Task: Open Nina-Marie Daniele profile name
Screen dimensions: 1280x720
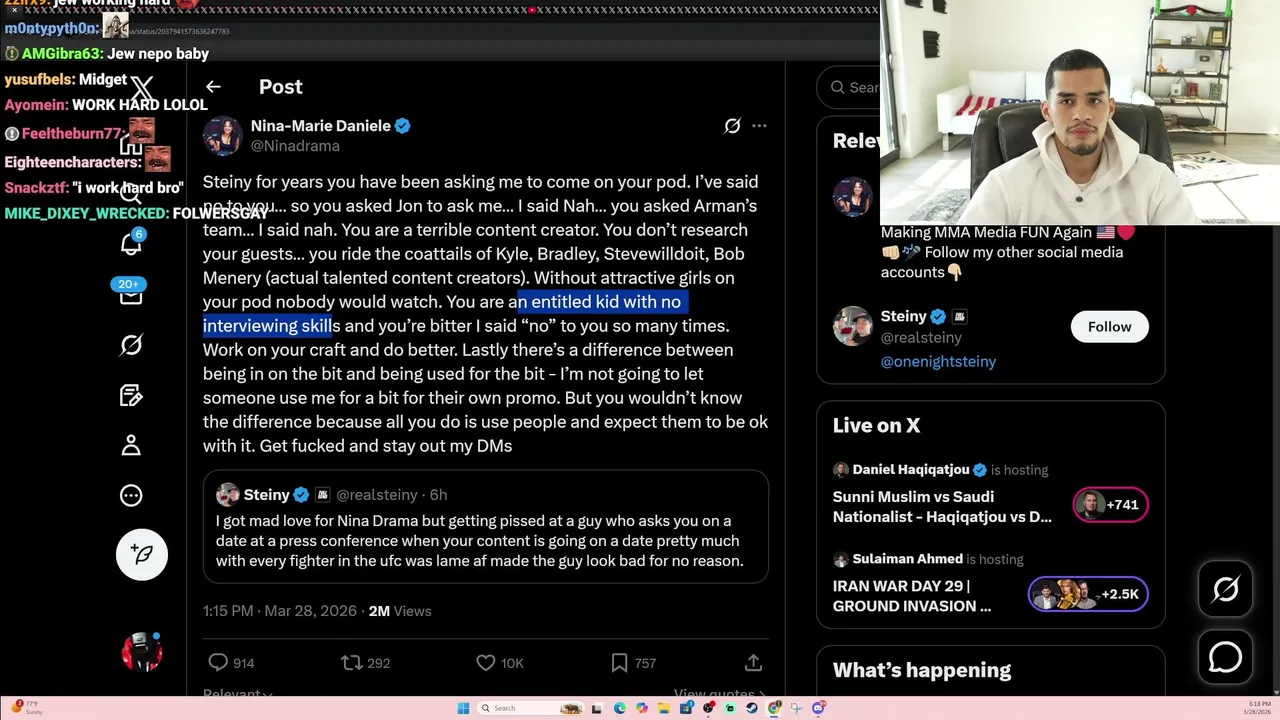Action: tap(320, 126)
